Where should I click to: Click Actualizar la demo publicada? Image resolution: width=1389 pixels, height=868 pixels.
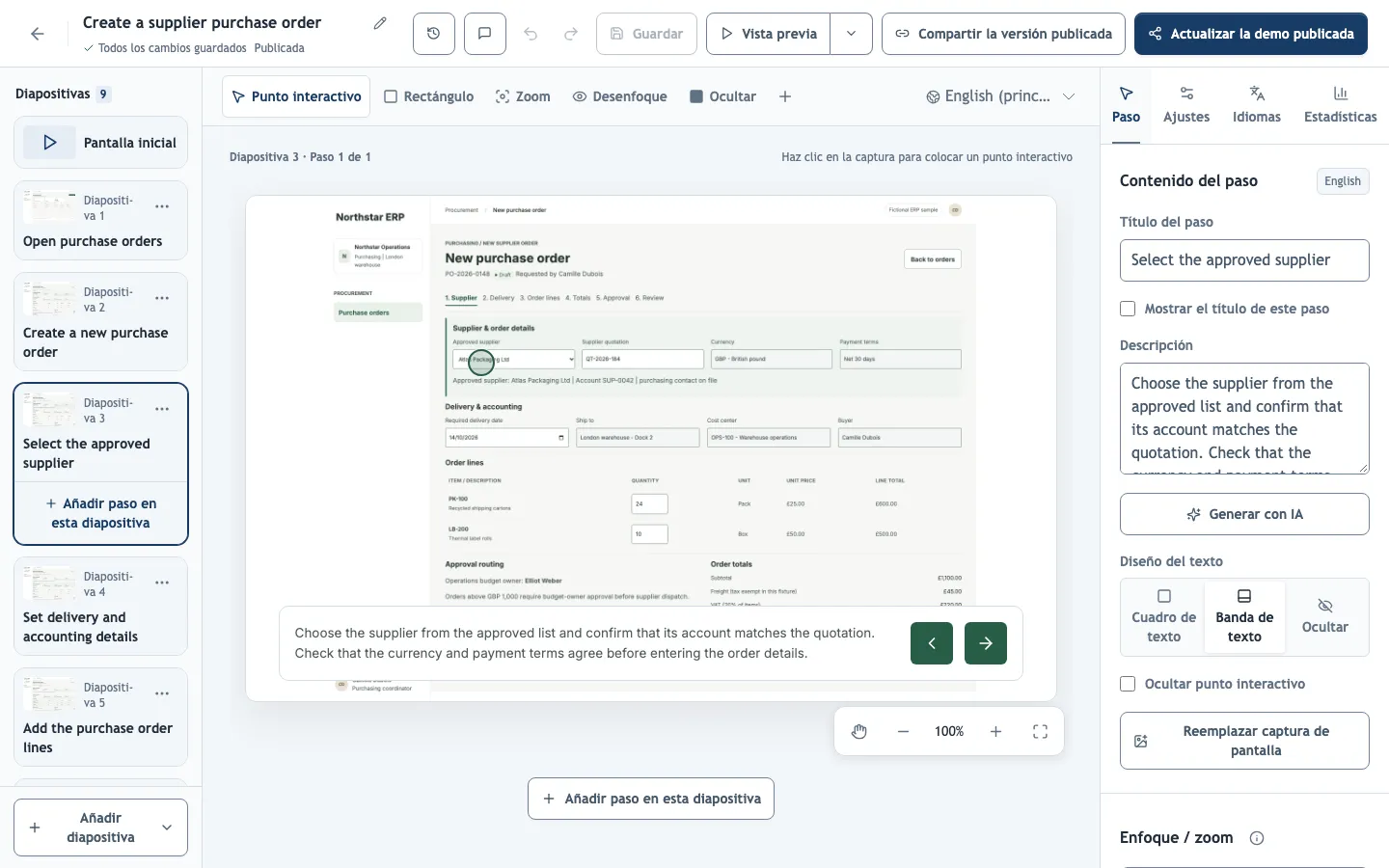point(1251,34)
